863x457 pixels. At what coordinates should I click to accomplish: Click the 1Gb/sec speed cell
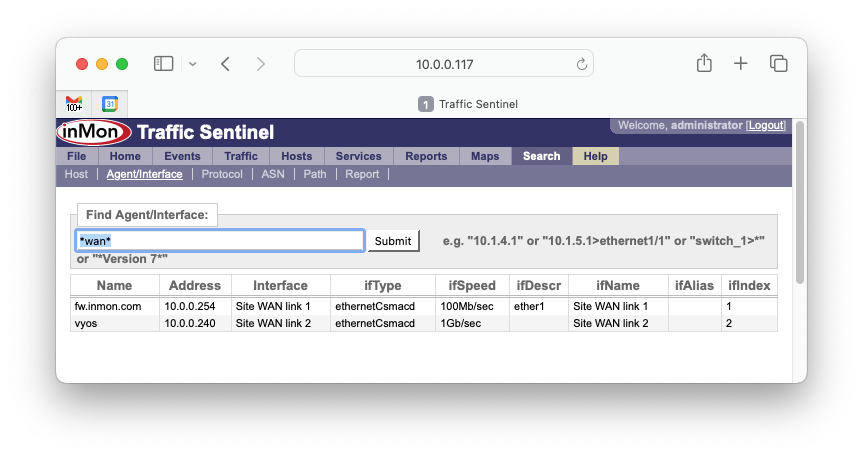[x=461, y=324]
